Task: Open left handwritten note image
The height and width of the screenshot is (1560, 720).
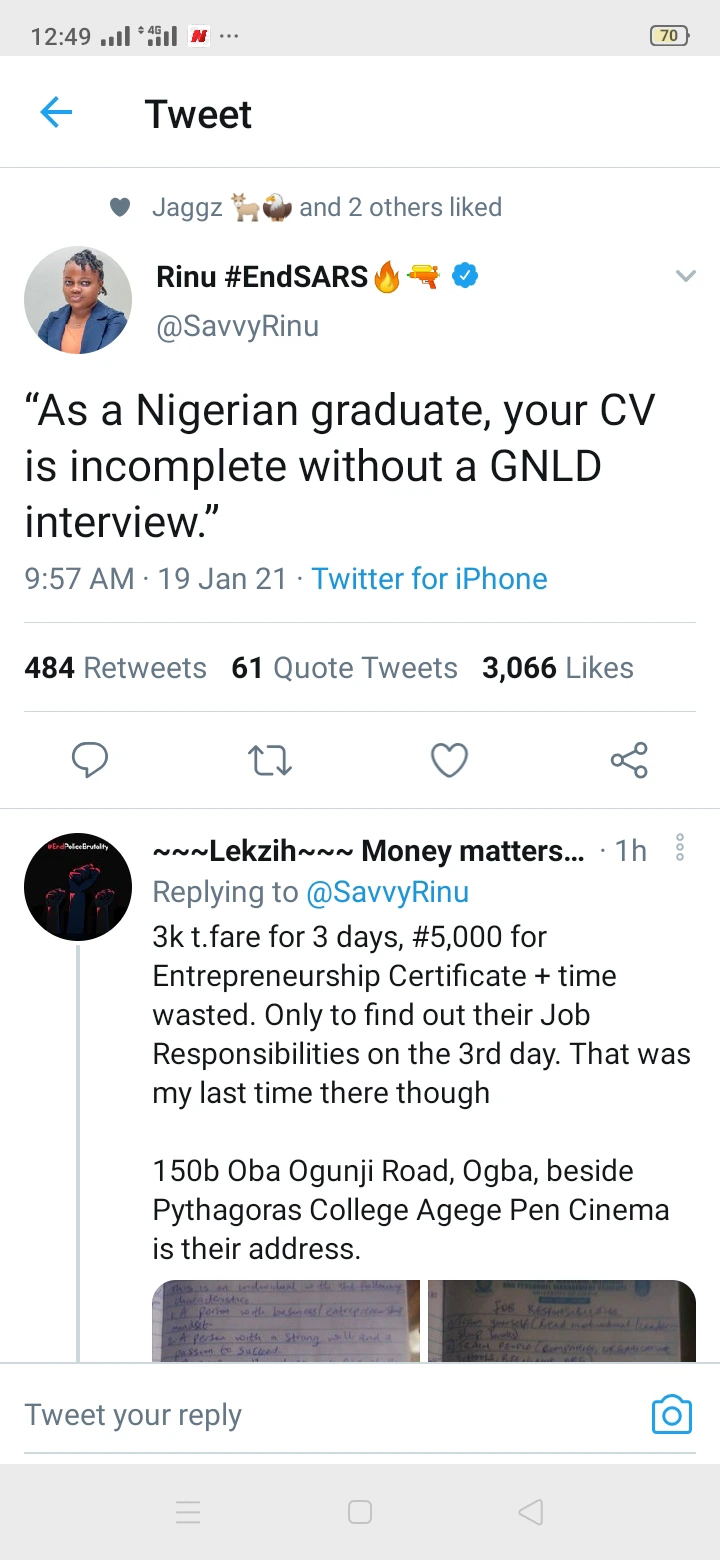Action: [x=286, y=1321]
